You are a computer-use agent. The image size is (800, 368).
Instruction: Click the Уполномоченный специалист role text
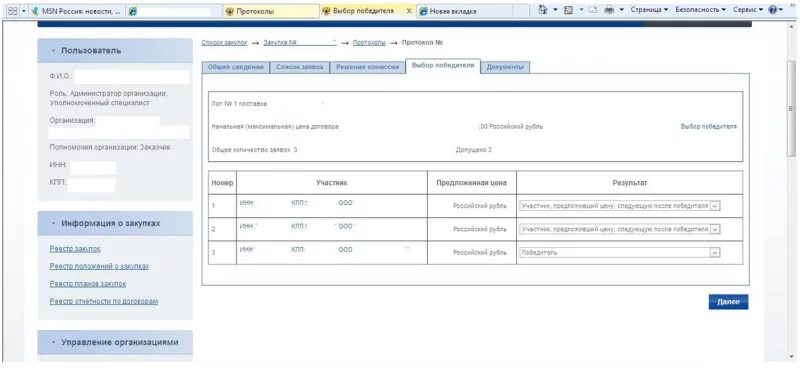(99, 103)
